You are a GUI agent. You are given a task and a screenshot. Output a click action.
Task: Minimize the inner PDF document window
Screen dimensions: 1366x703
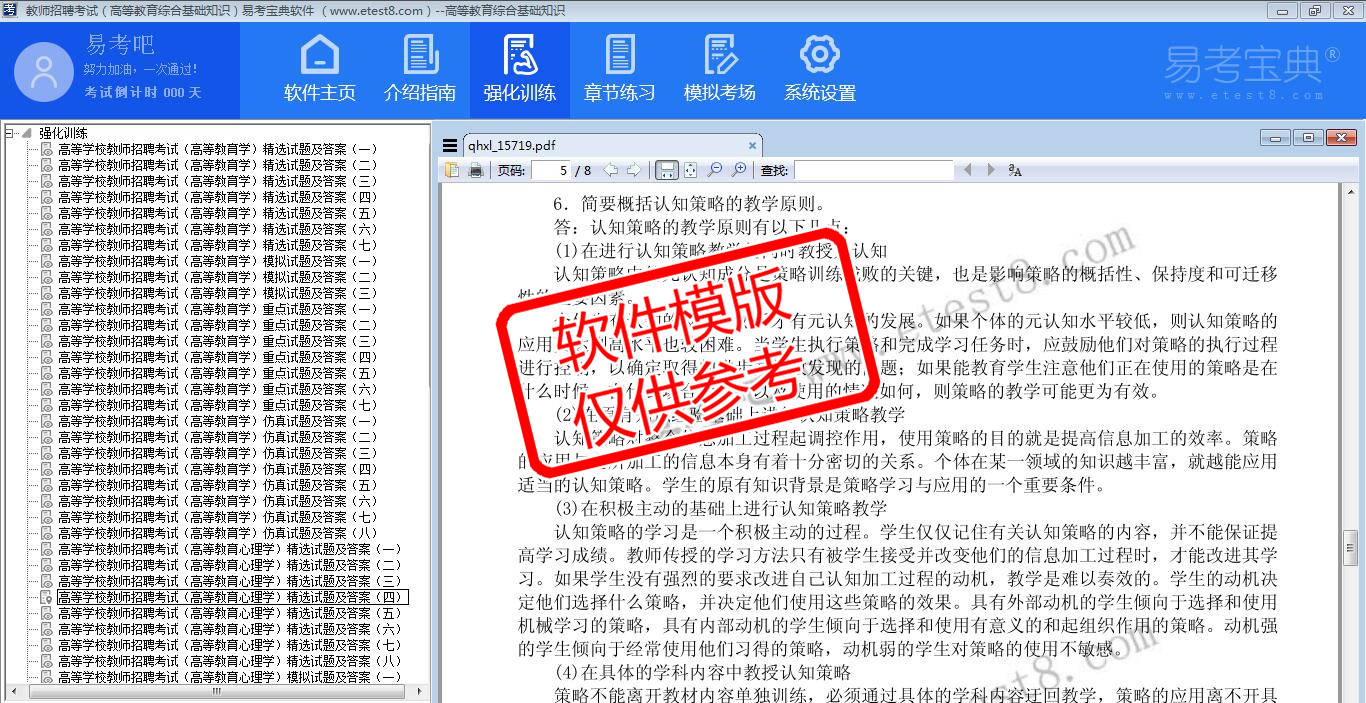click(1275, 138)
